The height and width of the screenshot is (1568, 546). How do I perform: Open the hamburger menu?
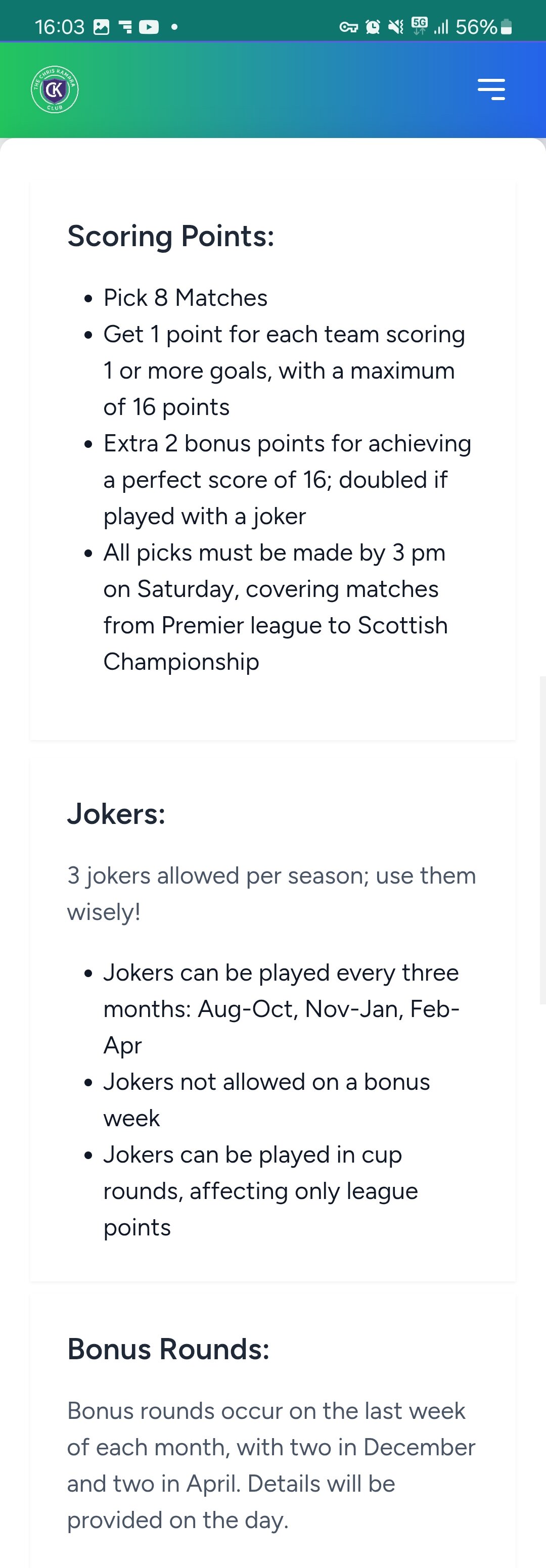(x=491, y=89)
